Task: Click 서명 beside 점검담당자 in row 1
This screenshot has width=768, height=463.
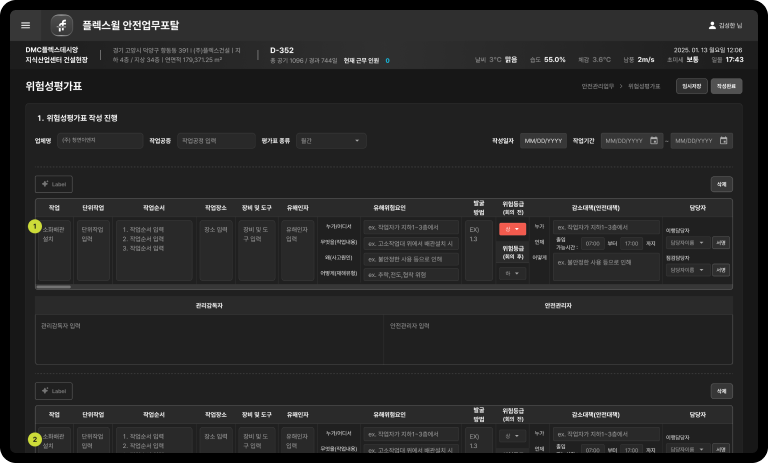Action: pos(721,270)
